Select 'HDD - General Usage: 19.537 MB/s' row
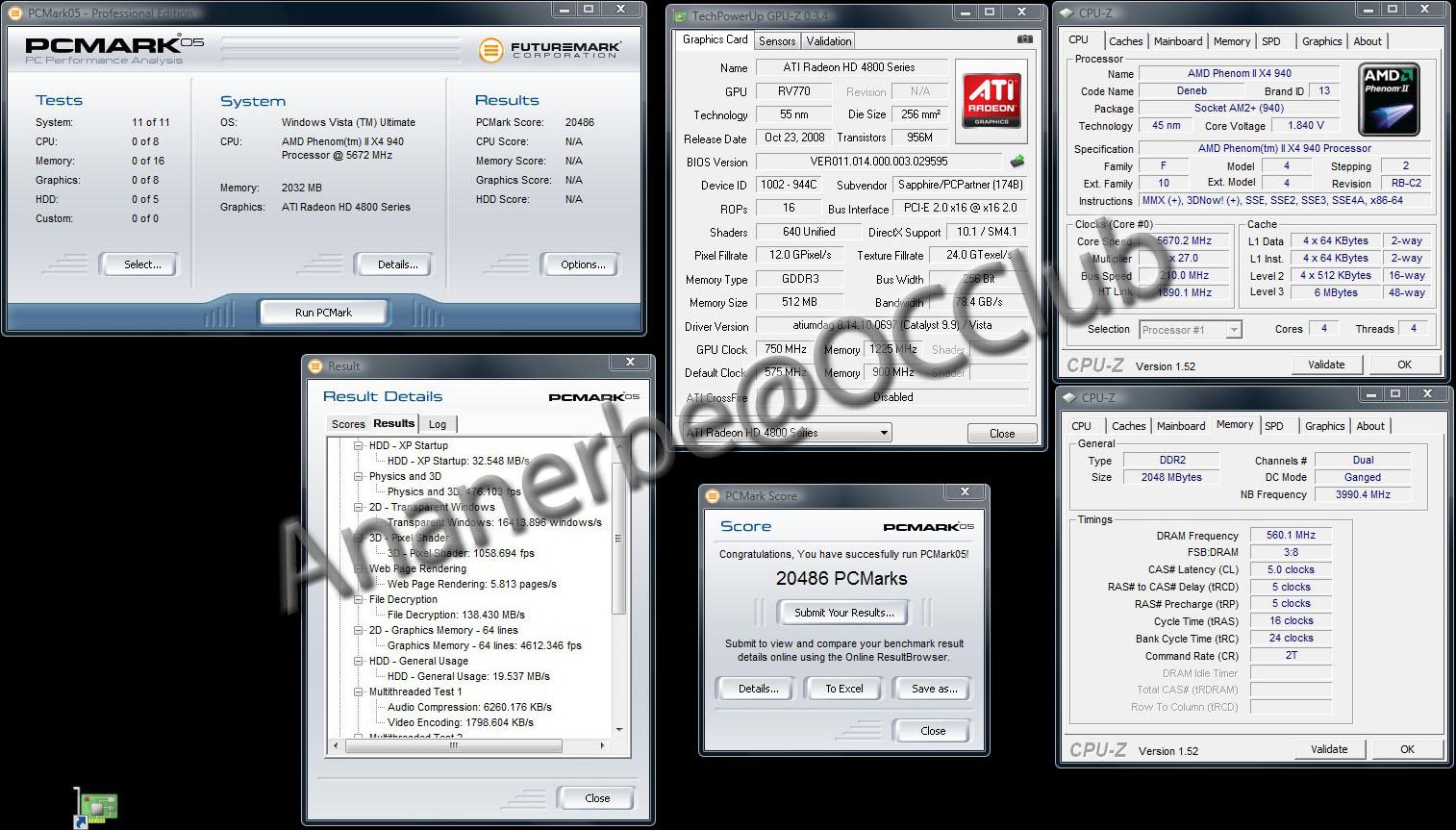1456x830 pixels. coord(469,676)
